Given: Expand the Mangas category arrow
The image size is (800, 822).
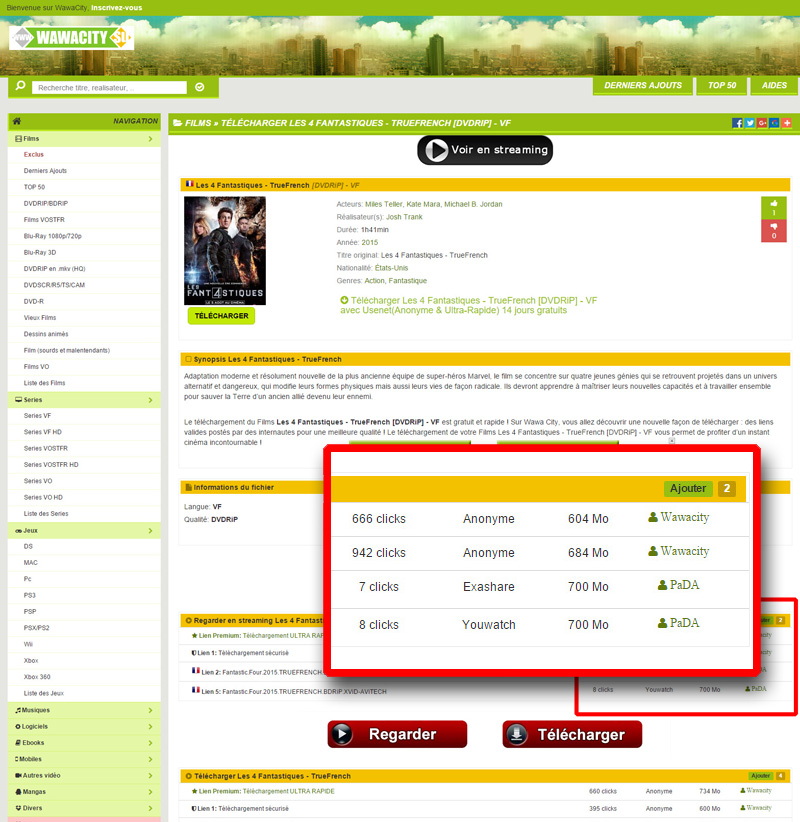Looking at the screenshot, I should [x=150, y=792].
